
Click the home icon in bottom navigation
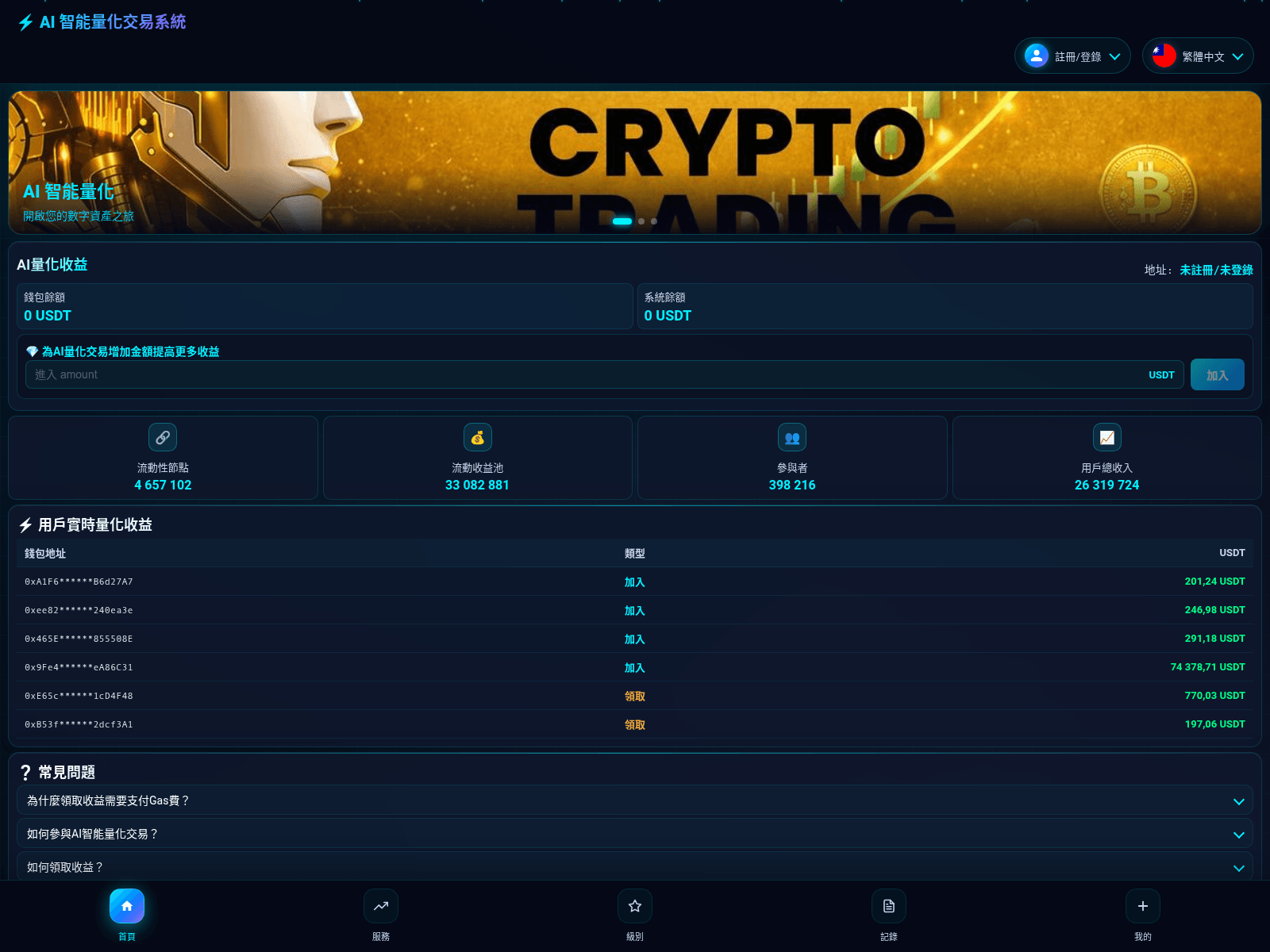[x=127, y=906]
